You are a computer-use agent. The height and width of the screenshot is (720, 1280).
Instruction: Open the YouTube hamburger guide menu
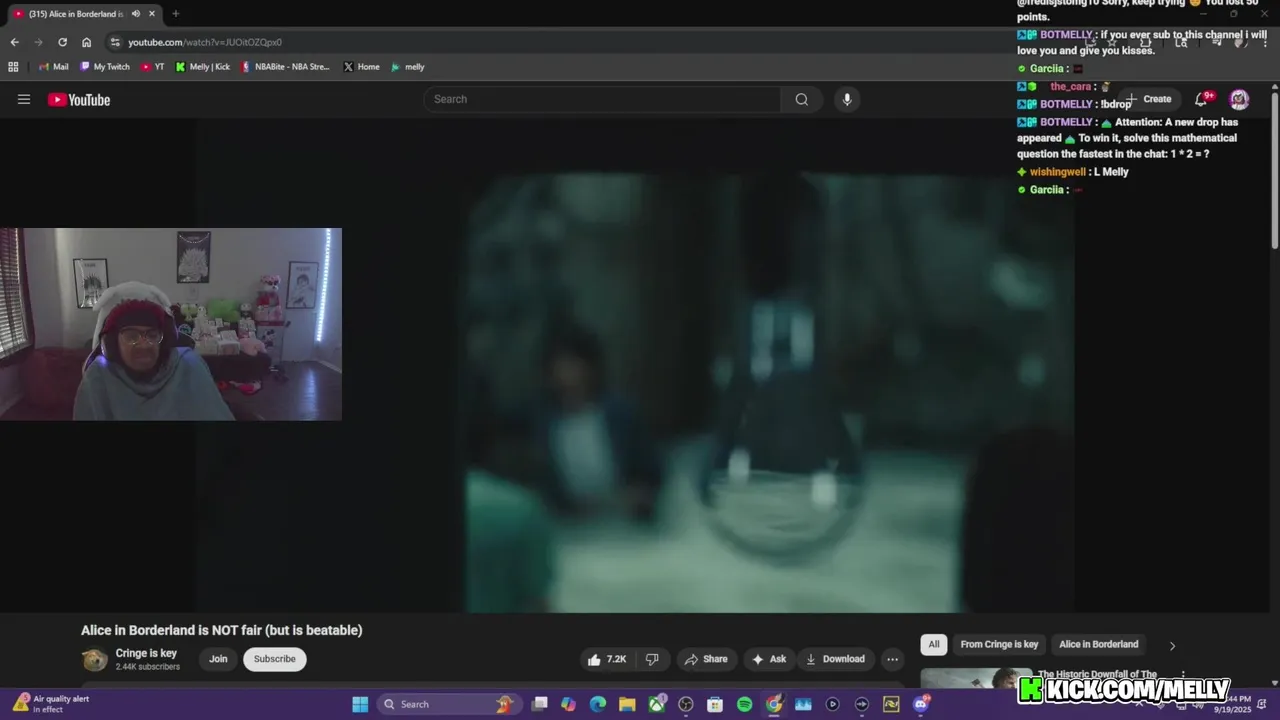tap(24, 99)
